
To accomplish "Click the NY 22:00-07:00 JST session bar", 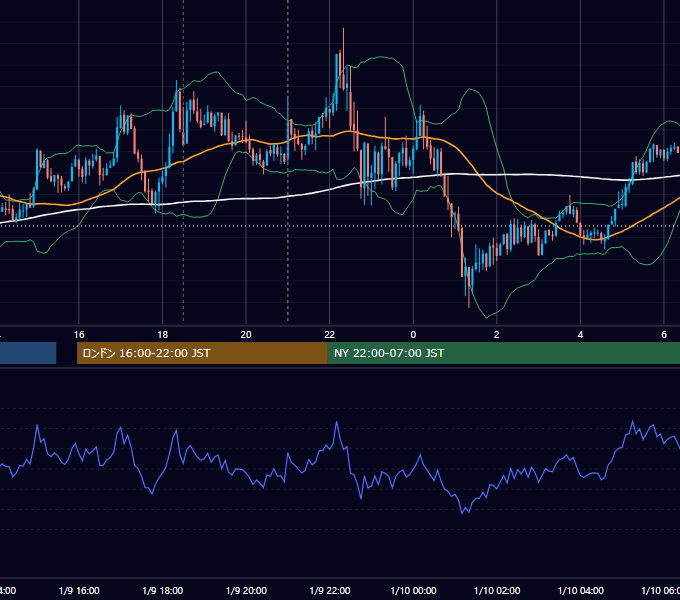I will 503,353.
